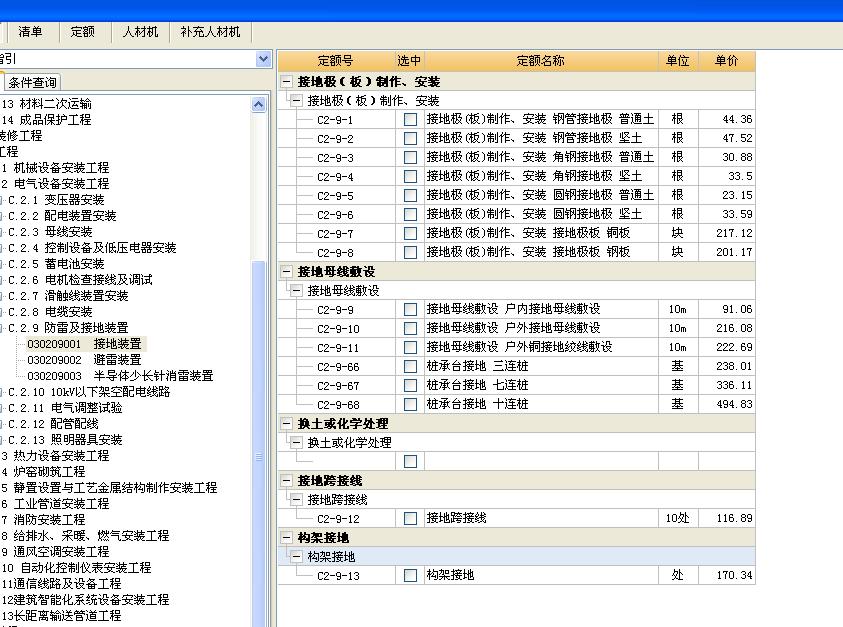Viewport: 843px width, 627px height.
Task: Collapse the 换土或化学处理 subgroup
Action: coord(296,443)
